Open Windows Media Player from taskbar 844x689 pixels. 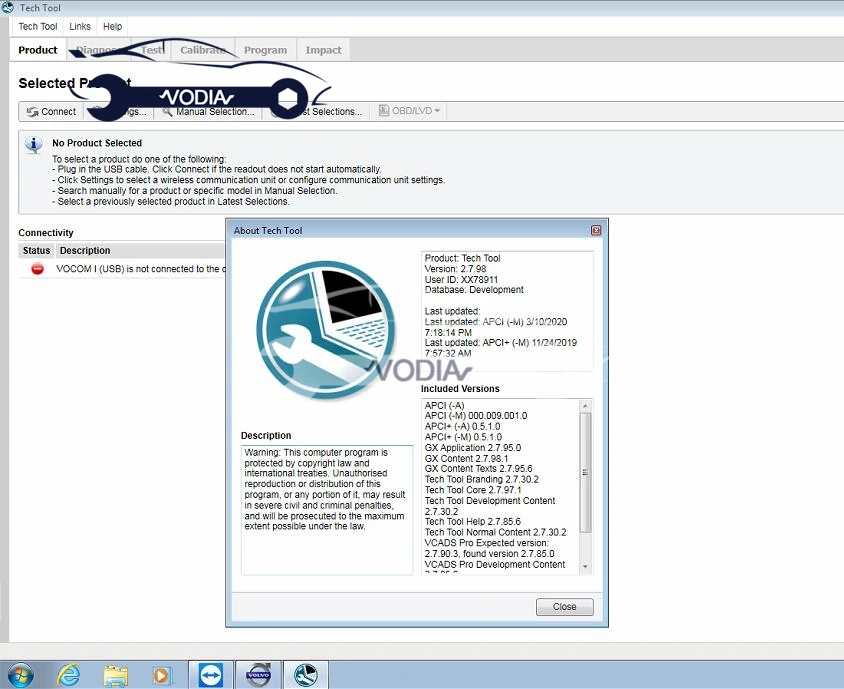coord(161,676)
